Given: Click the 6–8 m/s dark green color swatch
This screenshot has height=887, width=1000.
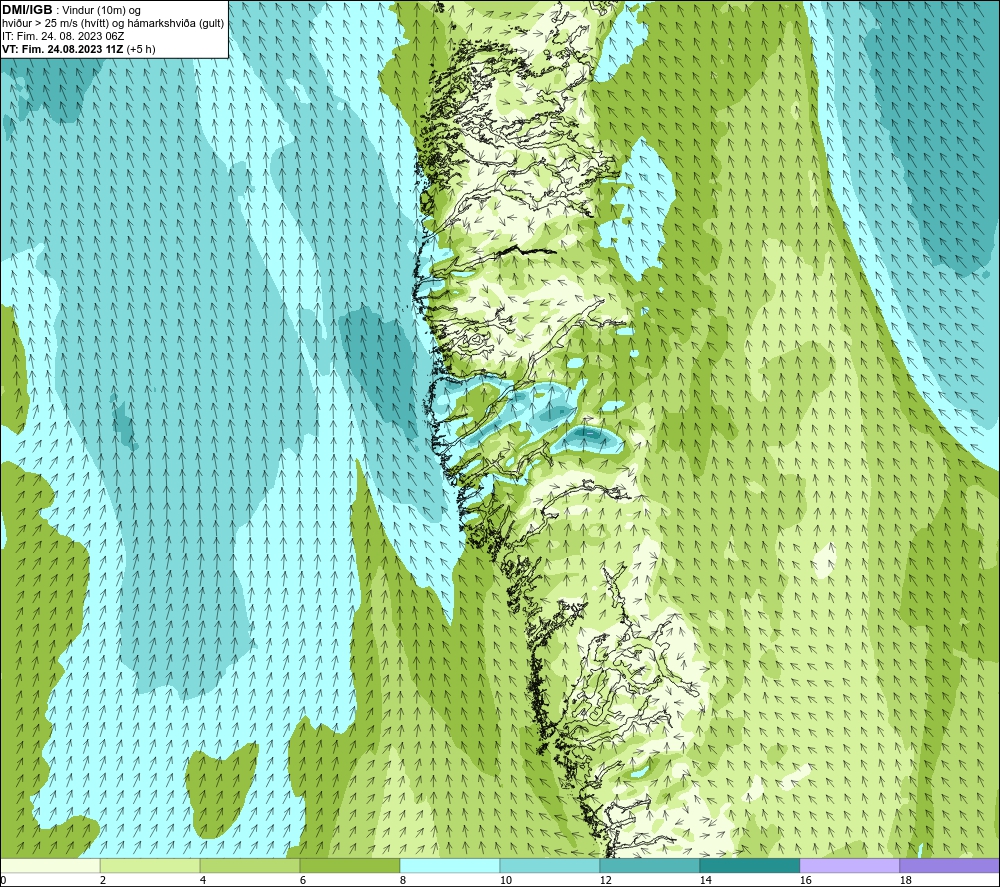Looking at the screenshot, I should click(x=350, y=865).
